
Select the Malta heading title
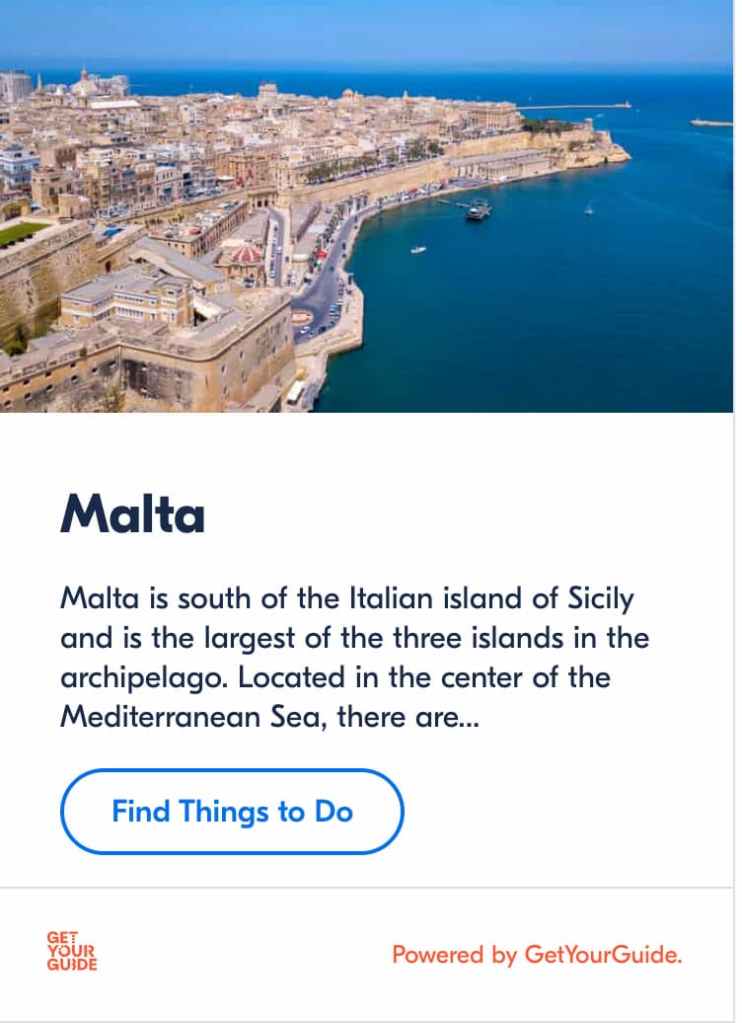click(x=133, y=515)
